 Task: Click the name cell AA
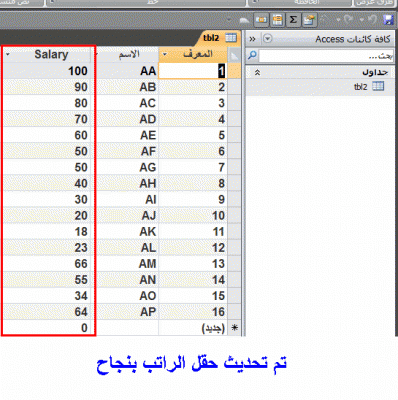pyautogui.click(x=126, y=71)
